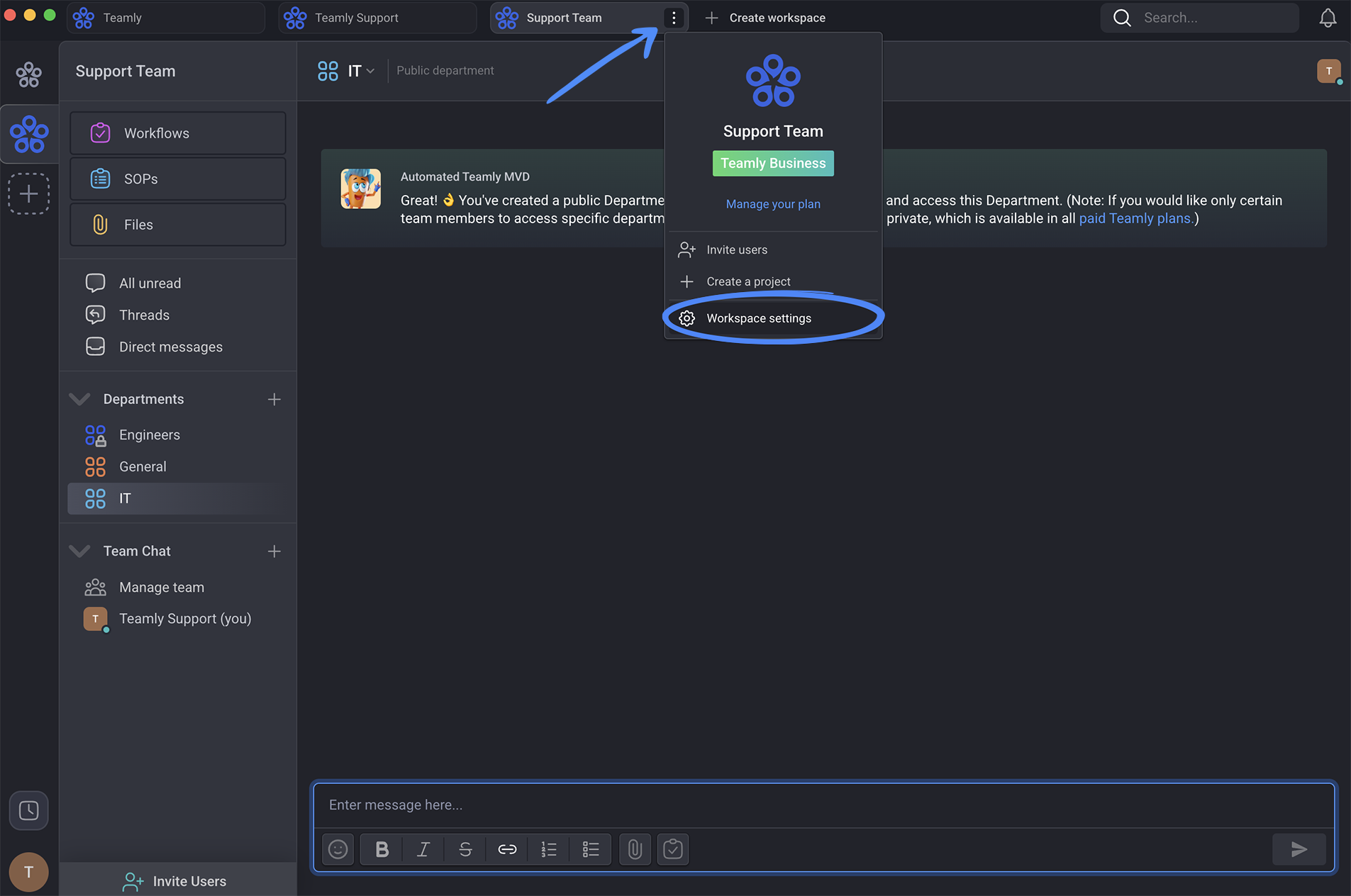1351x896 pixels.
Task: Click the T profile avatar bottom left
Action: (29, 872)
